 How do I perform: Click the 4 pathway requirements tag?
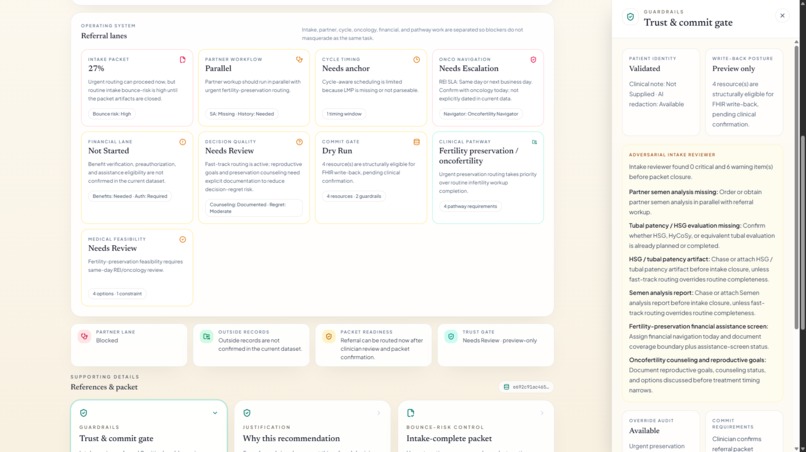point(470,207)
